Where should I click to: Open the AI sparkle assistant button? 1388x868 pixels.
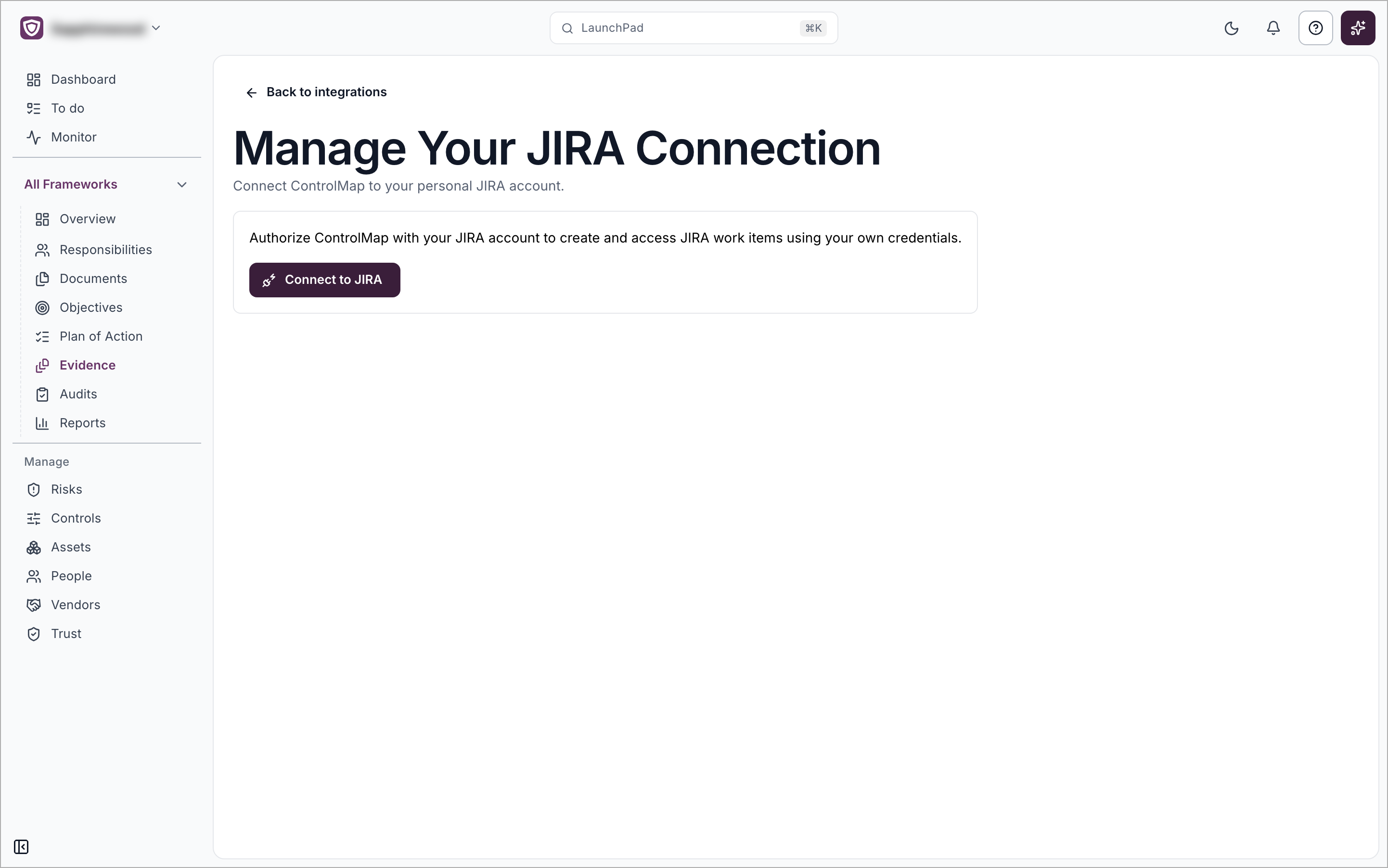(x=1358, y=28)
